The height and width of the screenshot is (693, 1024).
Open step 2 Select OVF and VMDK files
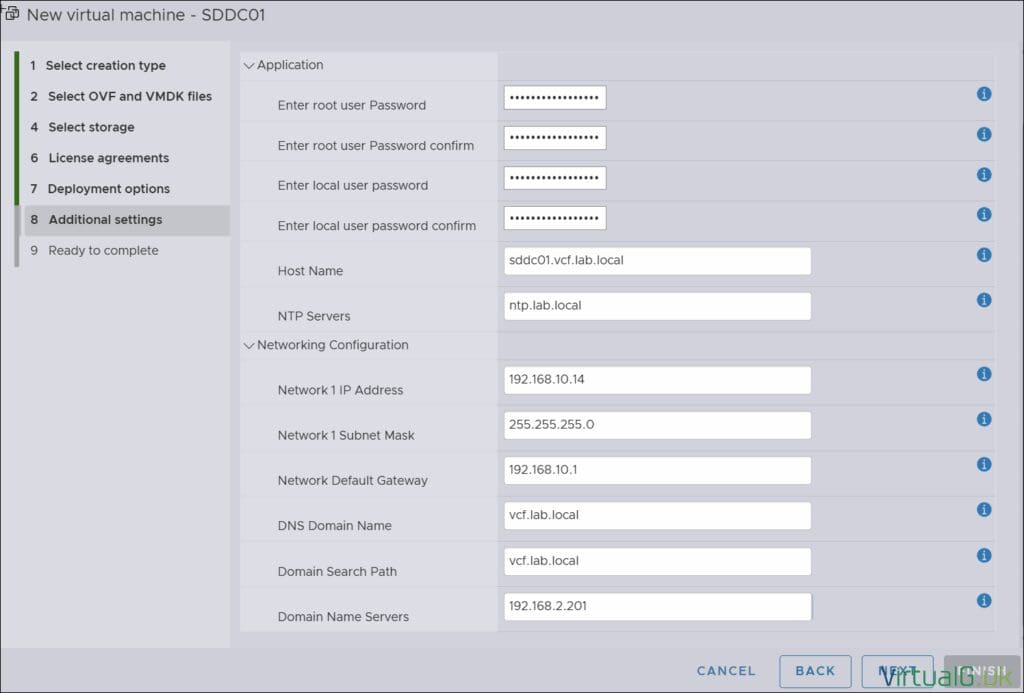129,97
